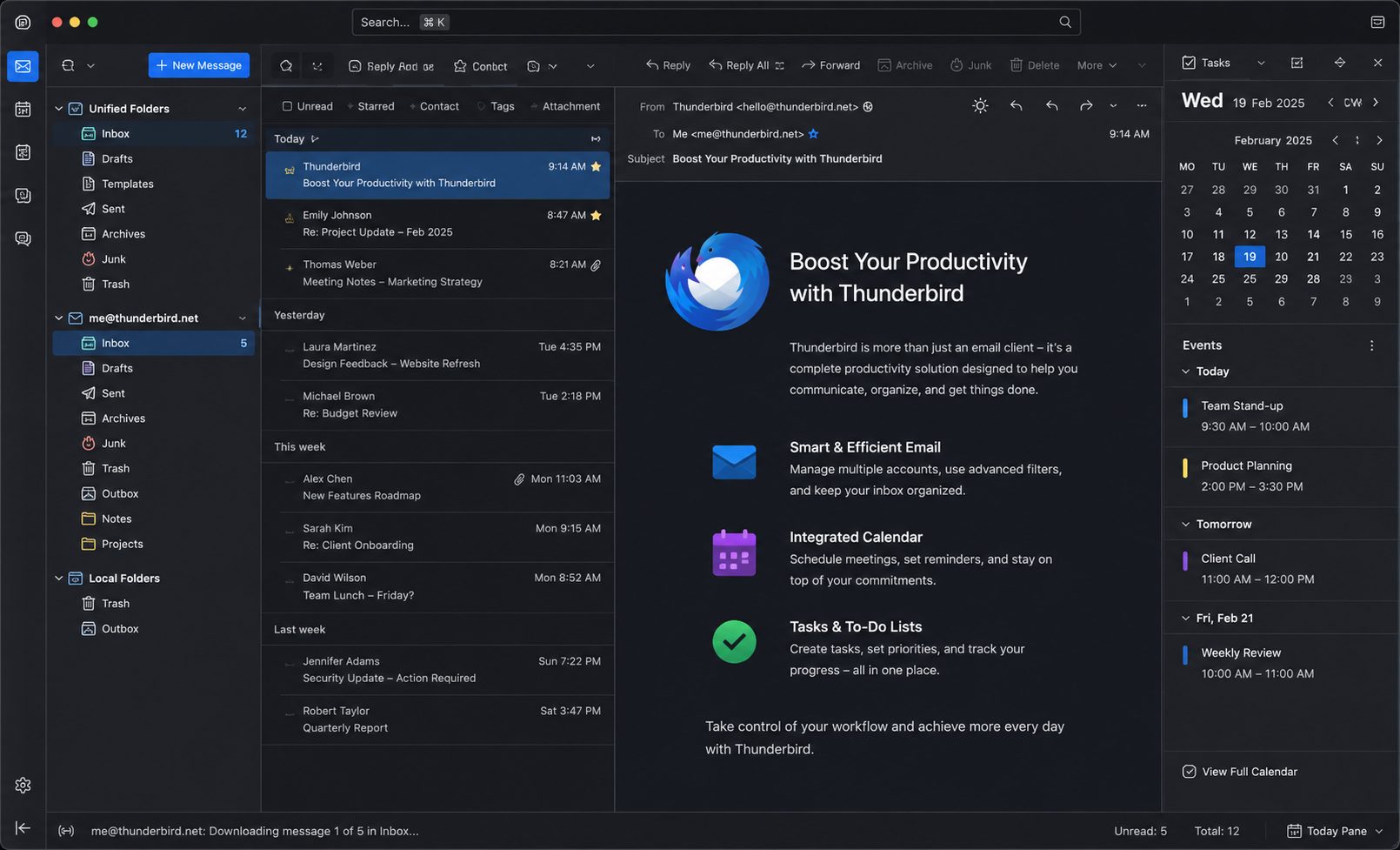Toggle the Tasks checkbox in the Today pane header

tap(1189, 63)
